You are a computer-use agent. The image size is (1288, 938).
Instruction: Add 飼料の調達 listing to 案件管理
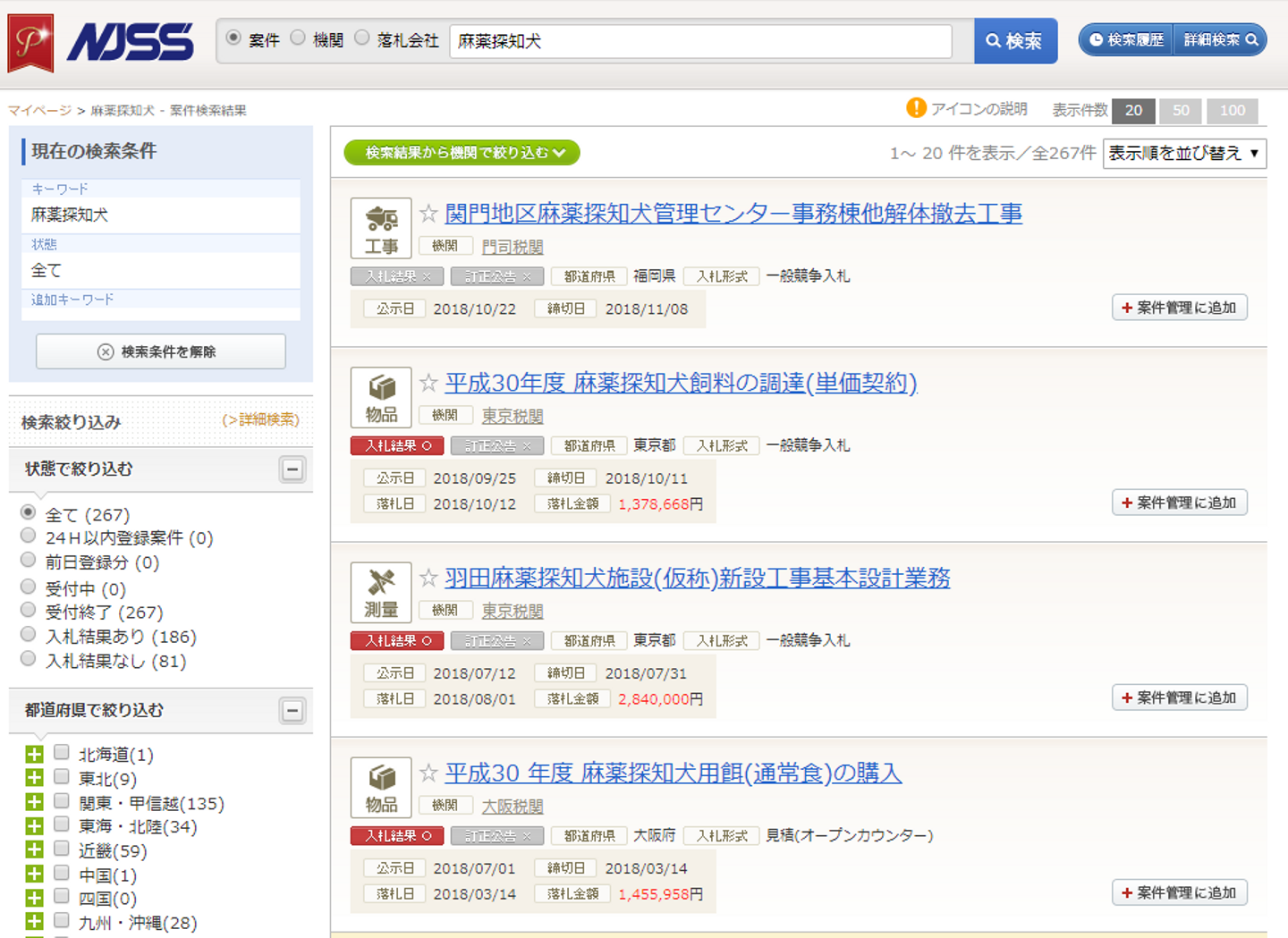pyautogui.click(x=1180, y=503)
